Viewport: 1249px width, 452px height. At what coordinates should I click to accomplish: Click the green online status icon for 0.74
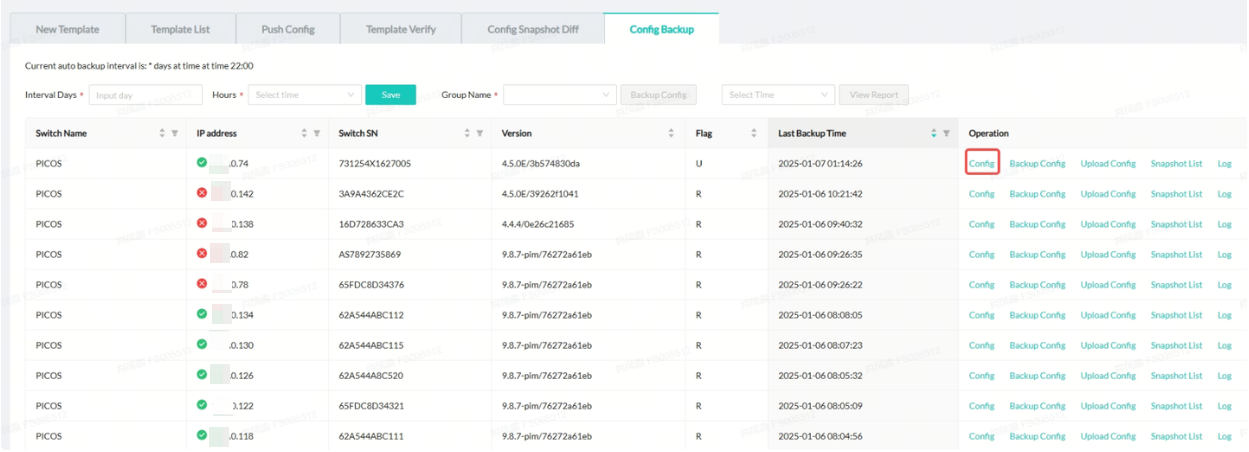(x=203, y=162)
